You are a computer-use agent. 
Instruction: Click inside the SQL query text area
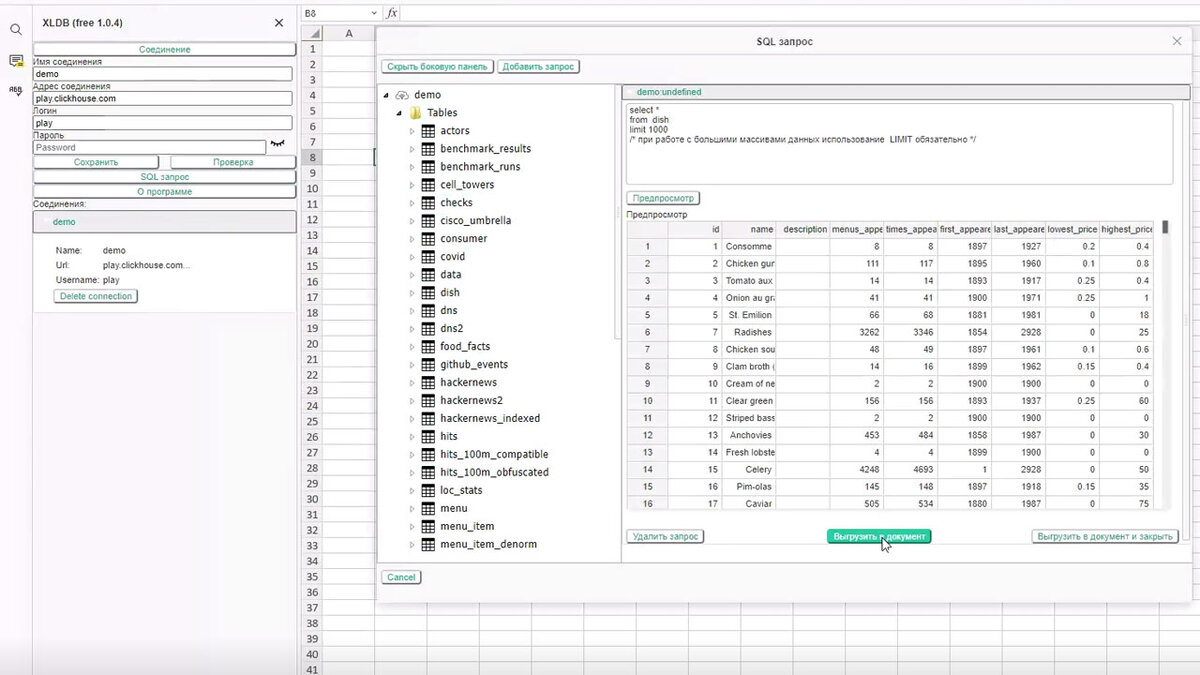pos(900,144)
